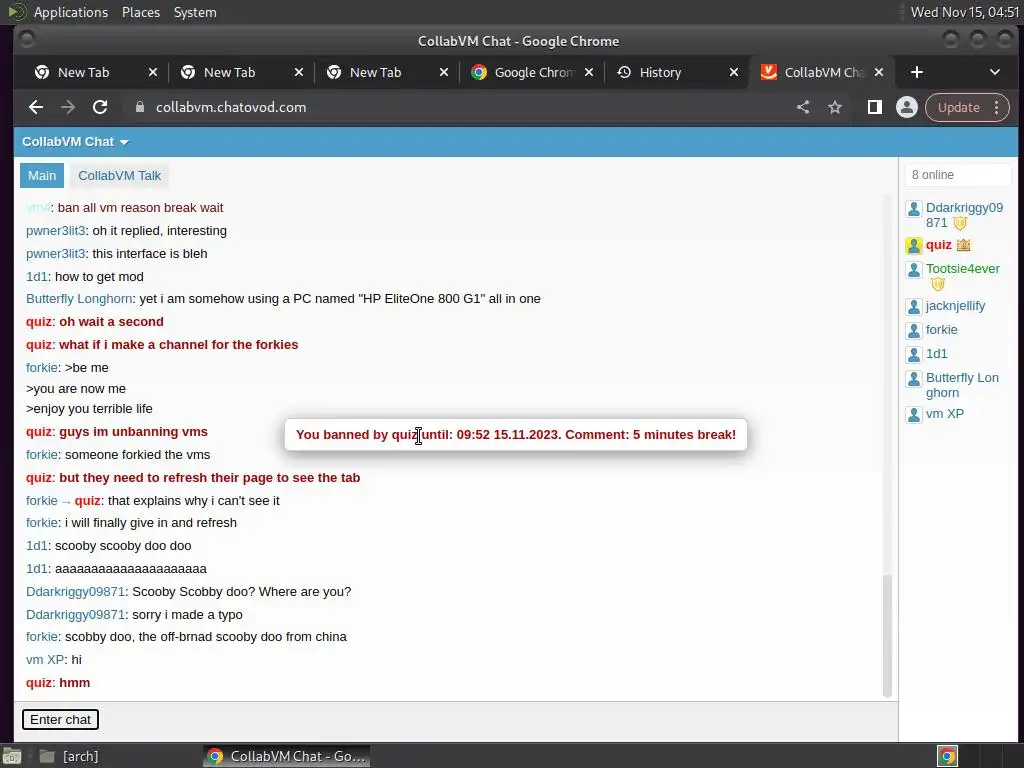The width and height of the screenshot is (1024, 768).
Task: Open Ddarkriggy09871 in the user list
Action: click(x=964, y=215)
